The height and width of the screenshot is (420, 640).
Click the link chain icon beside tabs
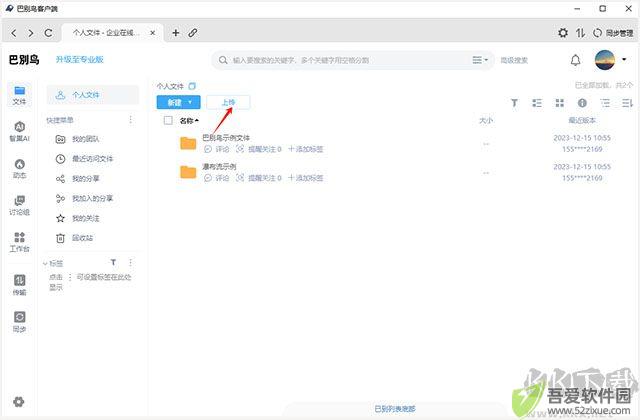[x=193, y=33]
